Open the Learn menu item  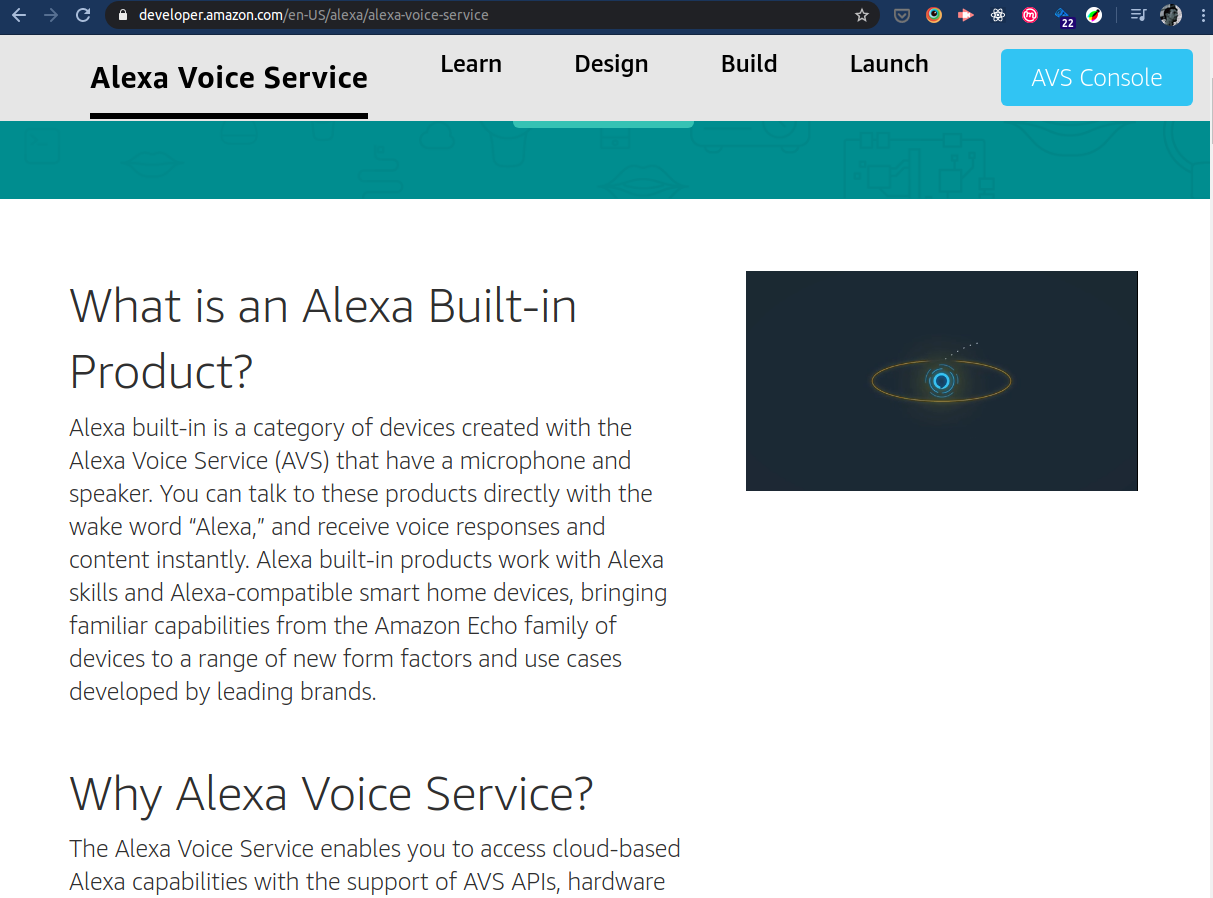point(471,64)
